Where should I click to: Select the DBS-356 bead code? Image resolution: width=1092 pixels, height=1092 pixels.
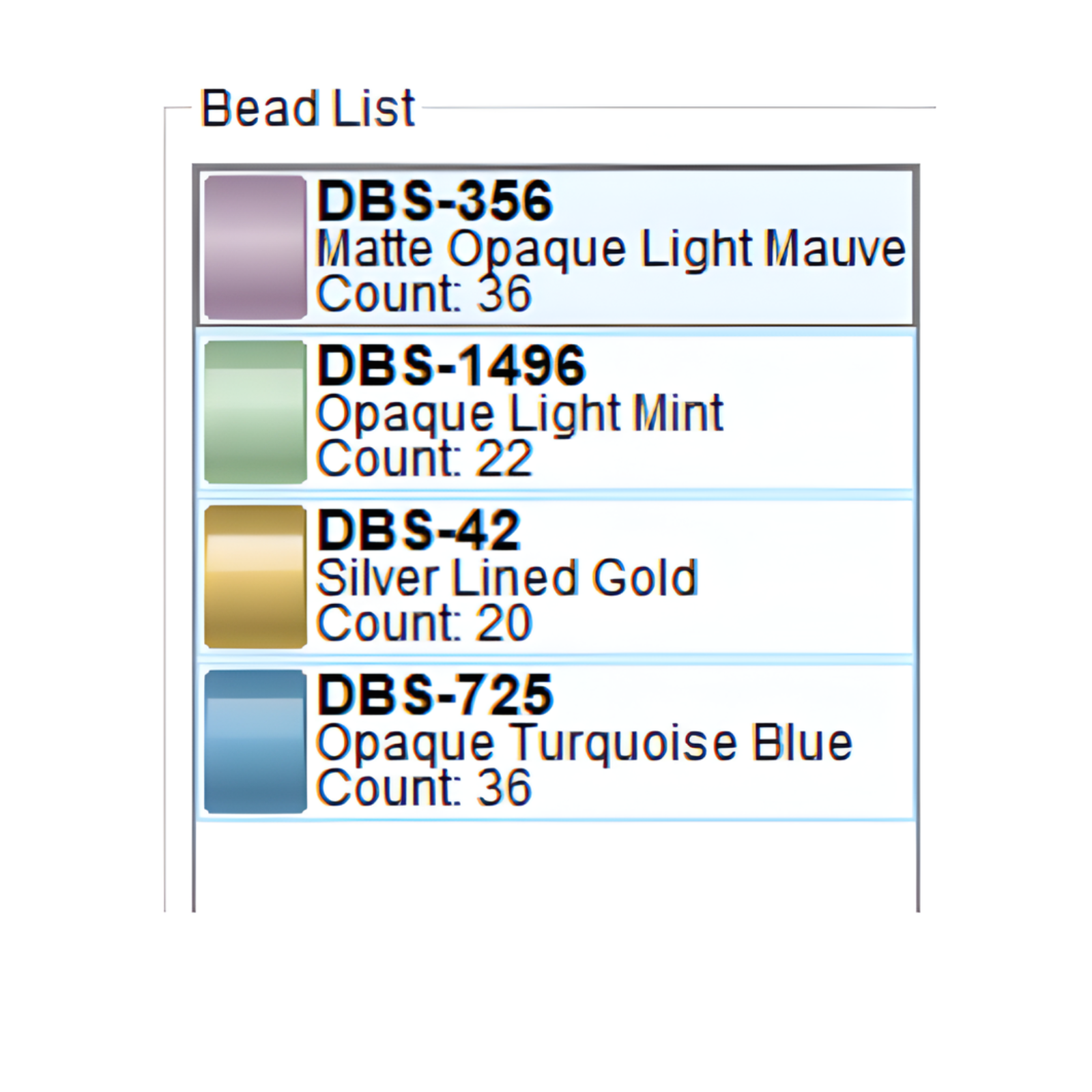click(435, 201)
